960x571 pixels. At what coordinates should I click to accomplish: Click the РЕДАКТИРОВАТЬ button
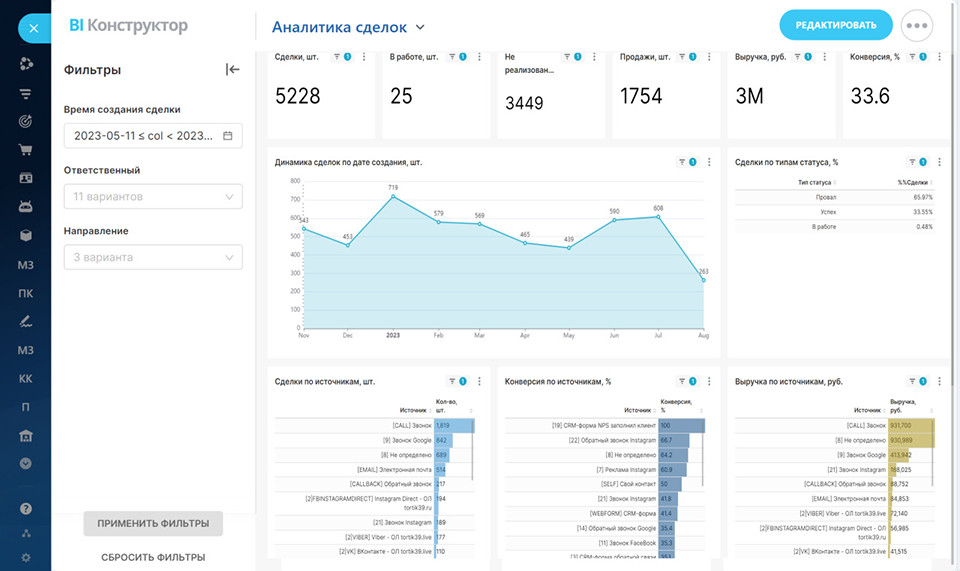click(x=835, y=26)
